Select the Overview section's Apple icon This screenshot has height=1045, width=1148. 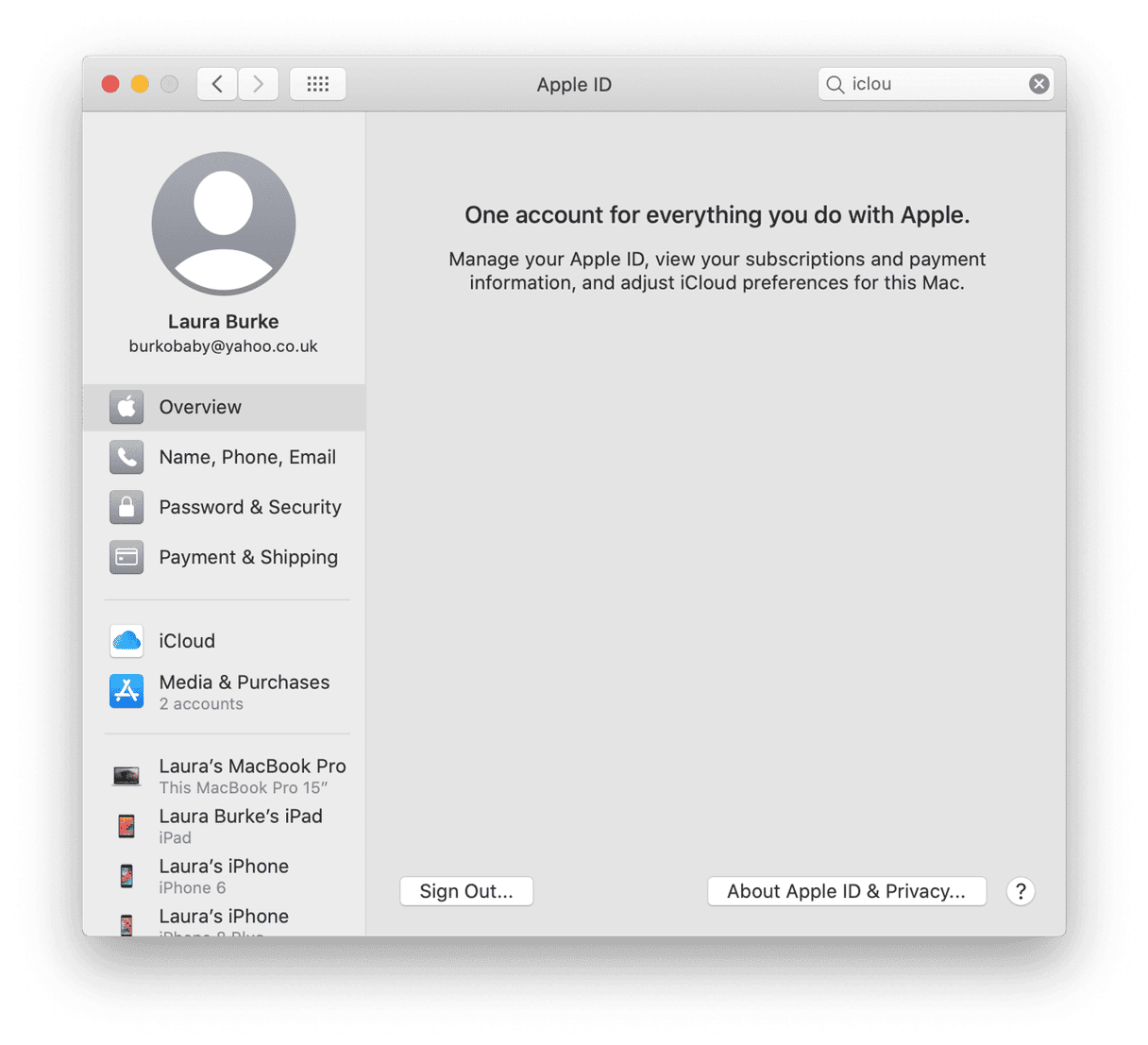[127, 407]
